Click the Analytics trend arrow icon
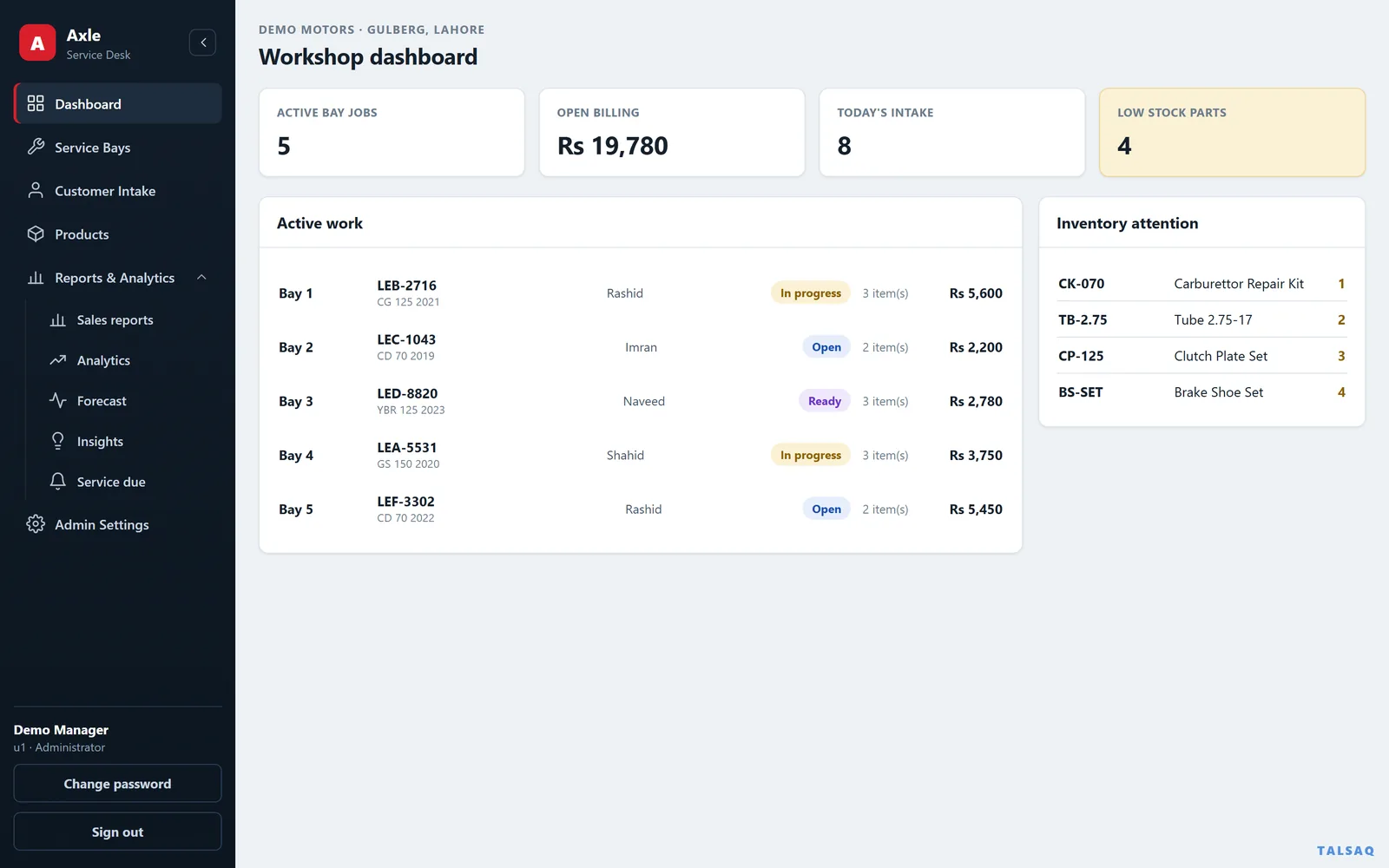Screen dimensions: 1389x868 tap(58, 359)
